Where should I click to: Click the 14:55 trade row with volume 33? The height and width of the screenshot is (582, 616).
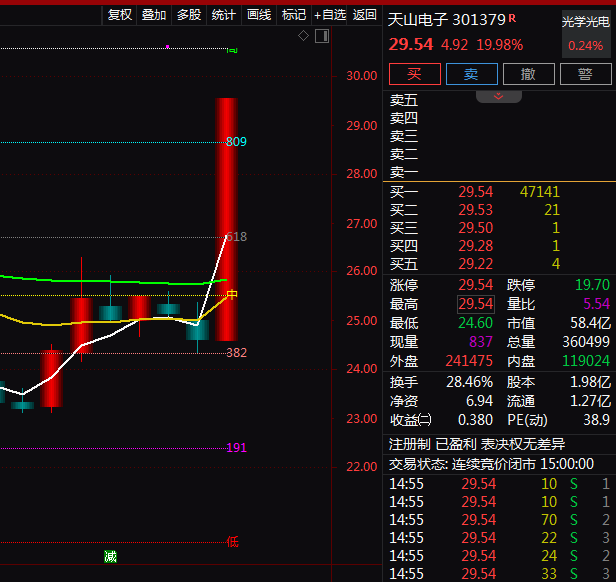tap(499, 574)
